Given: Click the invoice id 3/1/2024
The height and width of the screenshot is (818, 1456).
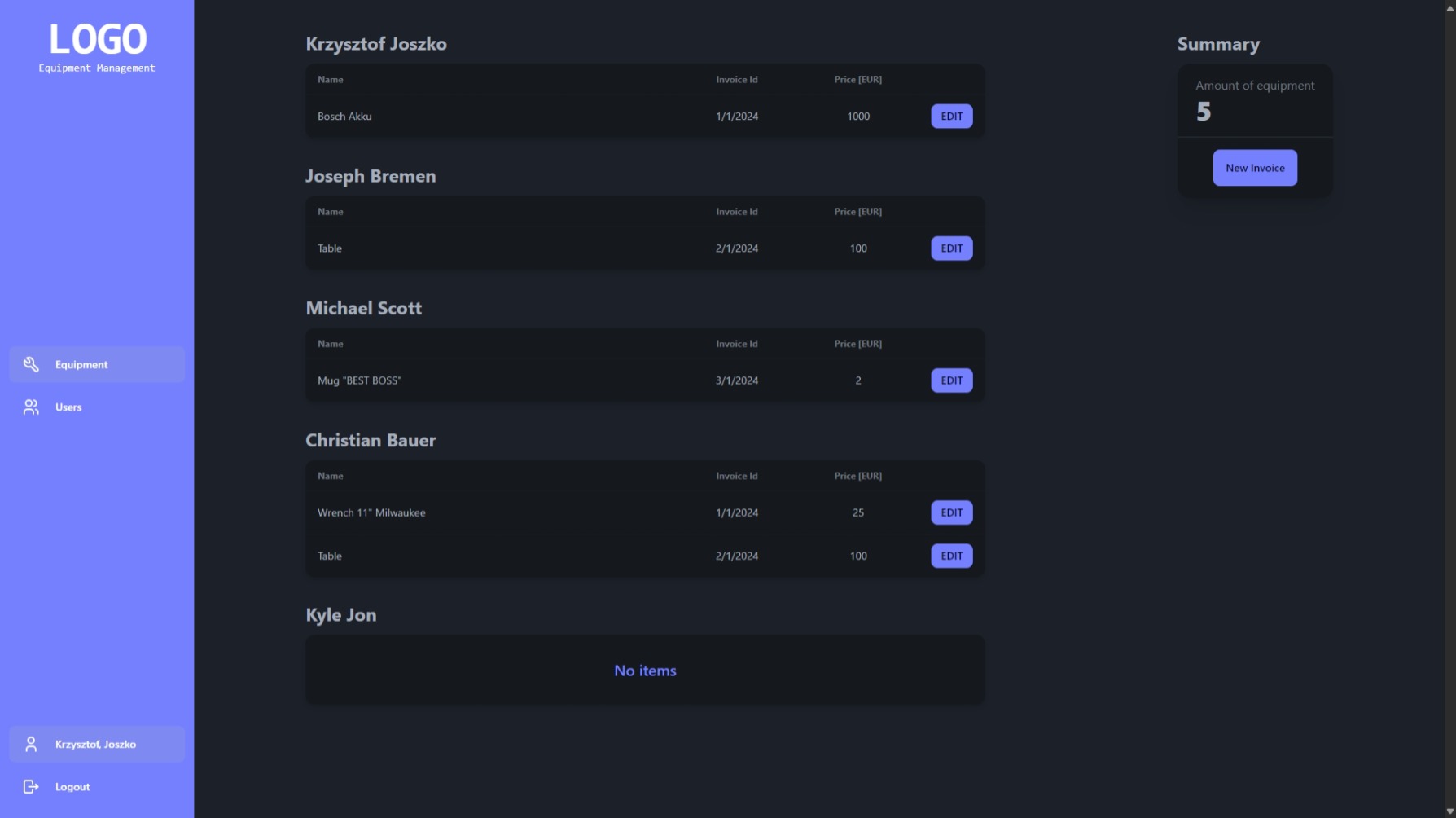Looking at the screenshot, I should point(737,380).
